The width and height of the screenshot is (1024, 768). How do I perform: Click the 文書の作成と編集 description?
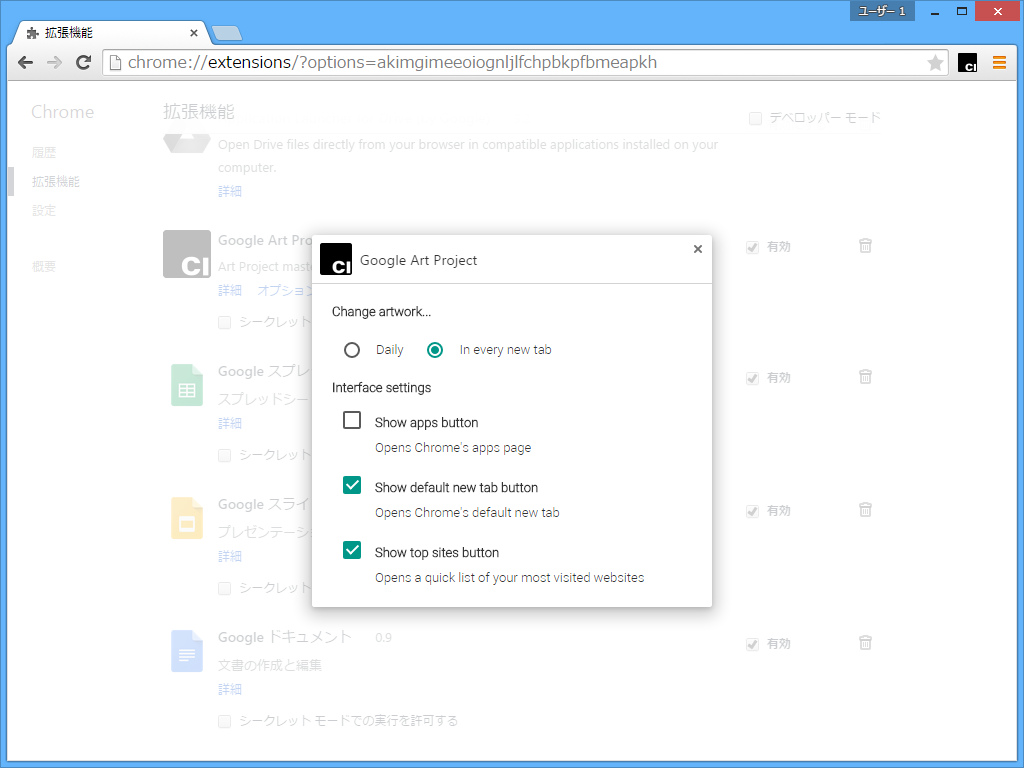270,665
